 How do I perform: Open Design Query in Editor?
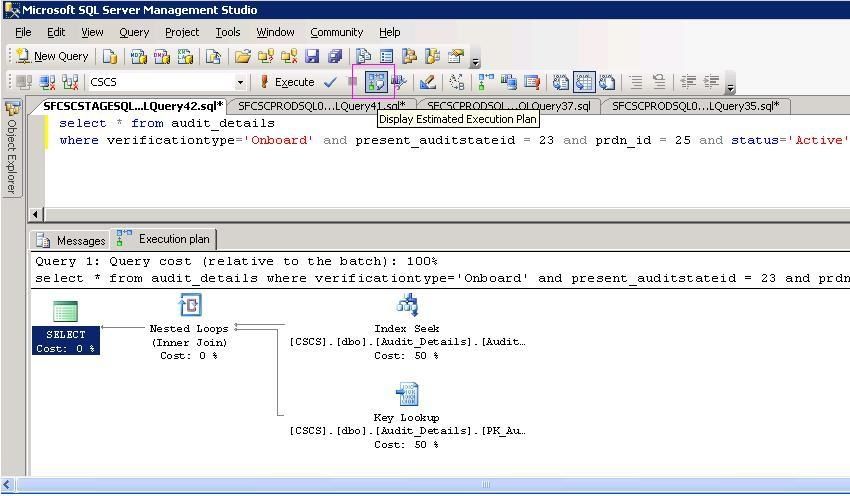(427, 82)
